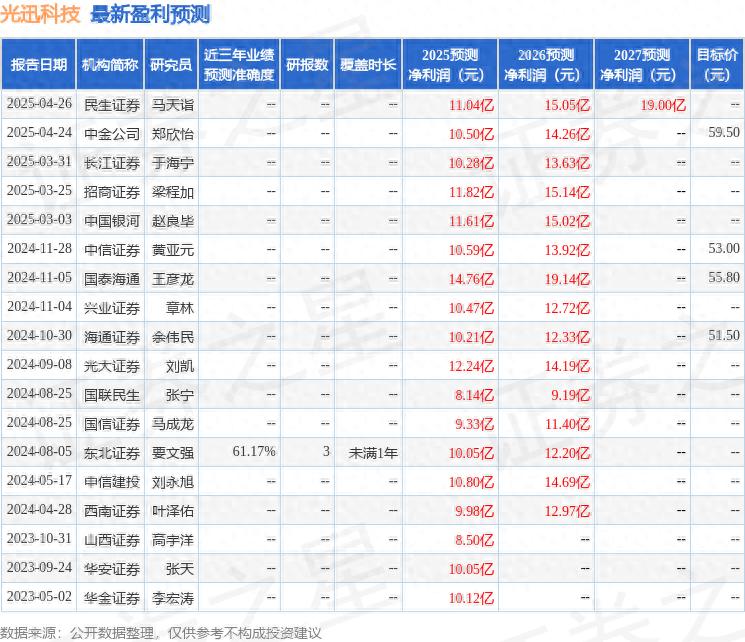This screenshot has height=642, width=745.
Task: Click researcher 余伟民
Action: pos(172,336)
